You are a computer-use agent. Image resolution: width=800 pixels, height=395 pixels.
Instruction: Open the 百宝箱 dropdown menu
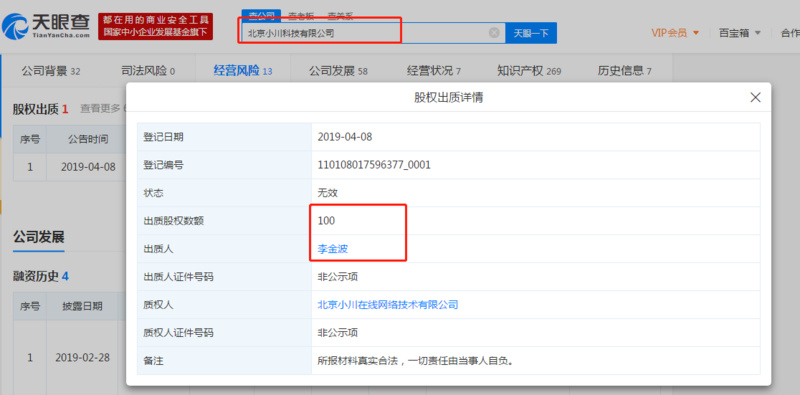click(x=740, y=33)
